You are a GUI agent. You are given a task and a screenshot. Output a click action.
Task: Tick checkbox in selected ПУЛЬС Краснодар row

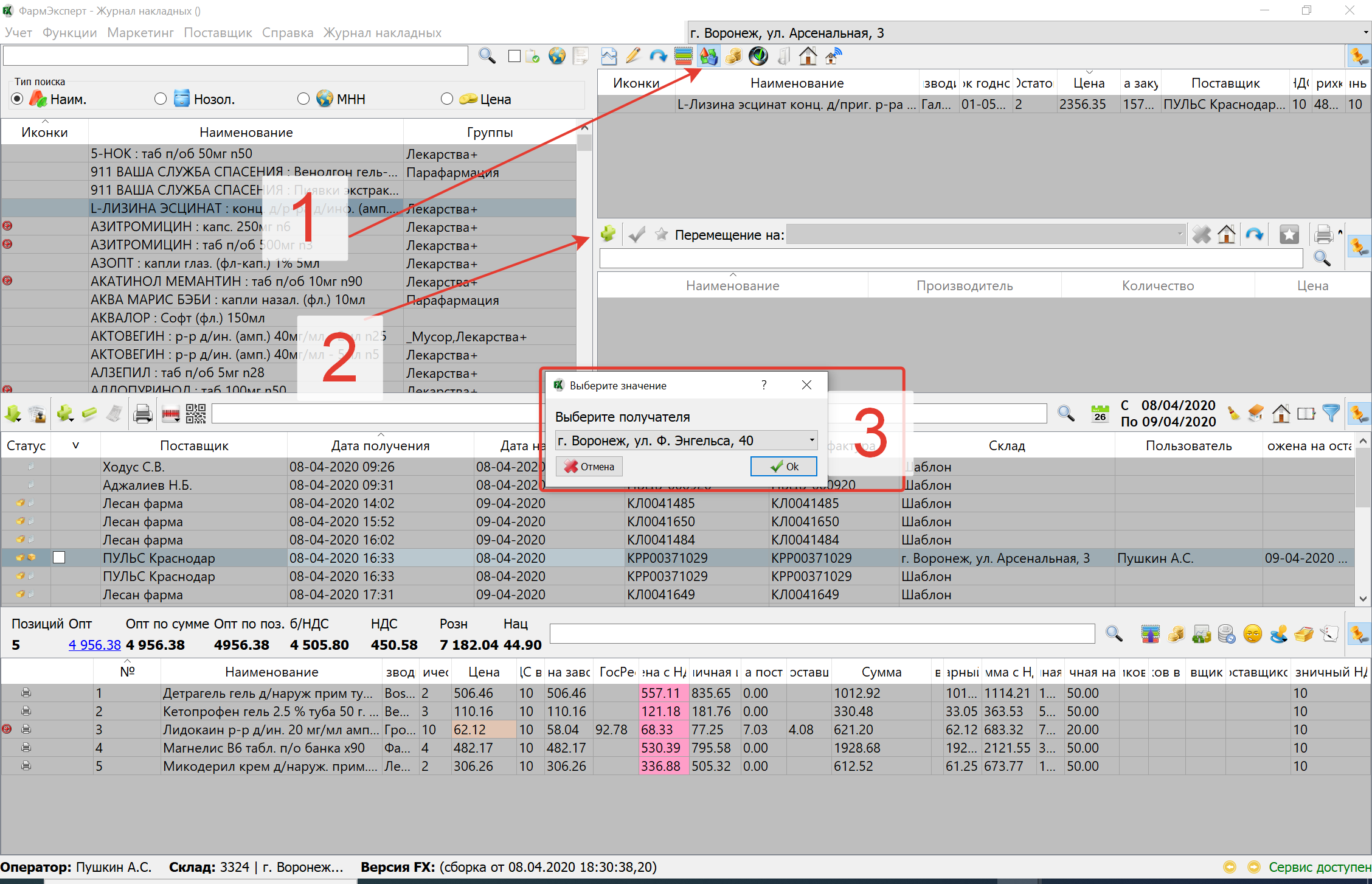59,557
